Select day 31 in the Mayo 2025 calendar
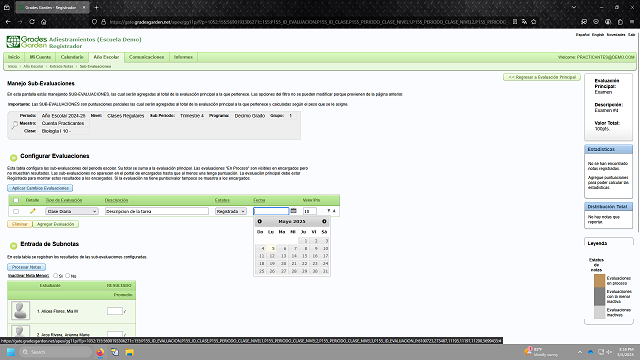This screenshot has width=640, height=360. tap(324, 271)
